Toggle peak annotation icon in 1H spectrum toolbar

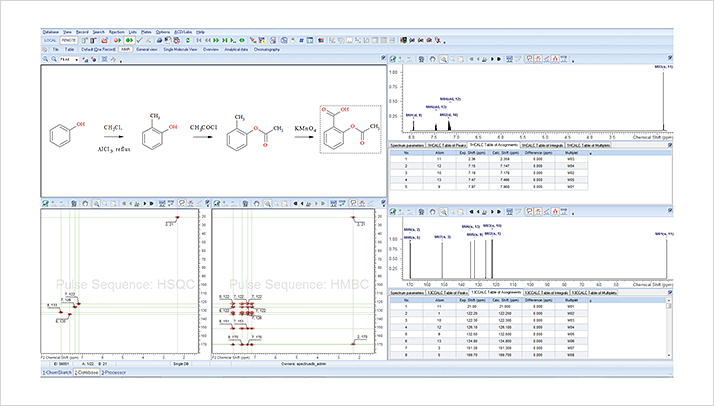(x=529, y=59)
